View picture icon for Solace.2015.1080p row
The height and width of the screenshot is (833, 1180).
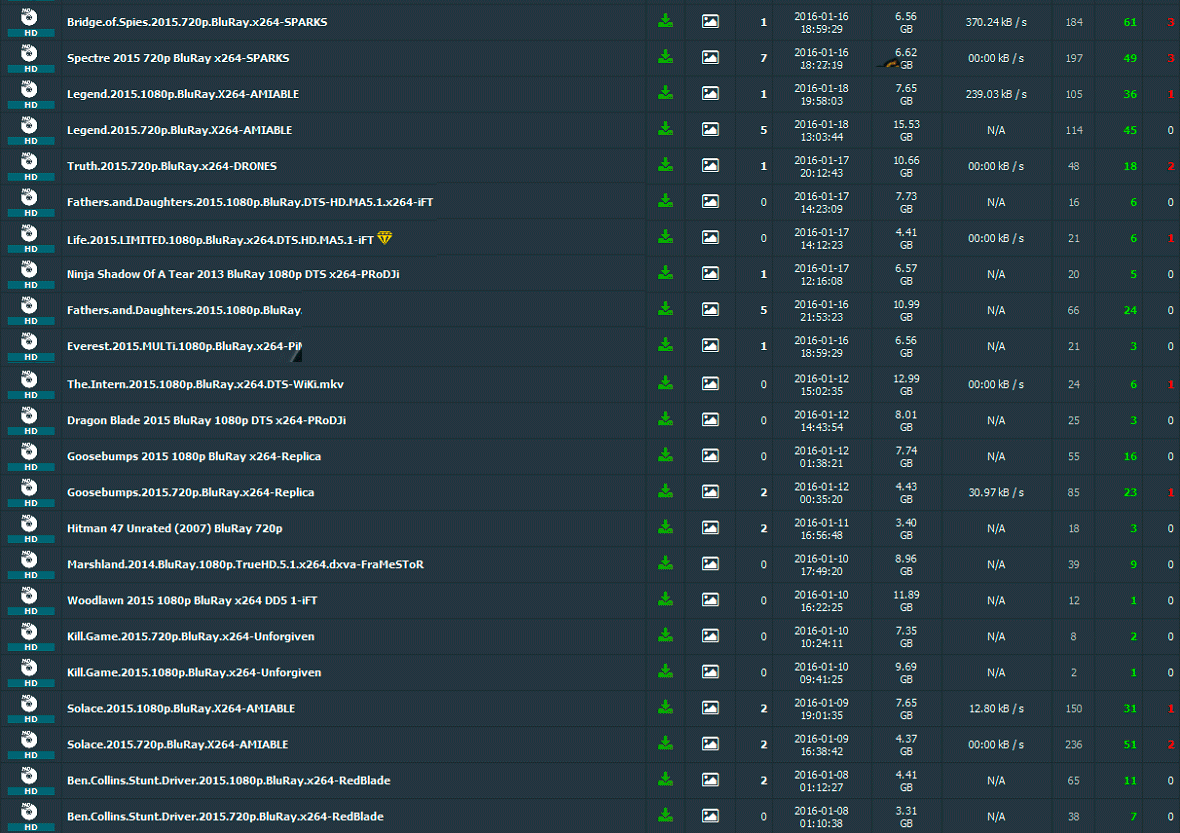(710, 708)
